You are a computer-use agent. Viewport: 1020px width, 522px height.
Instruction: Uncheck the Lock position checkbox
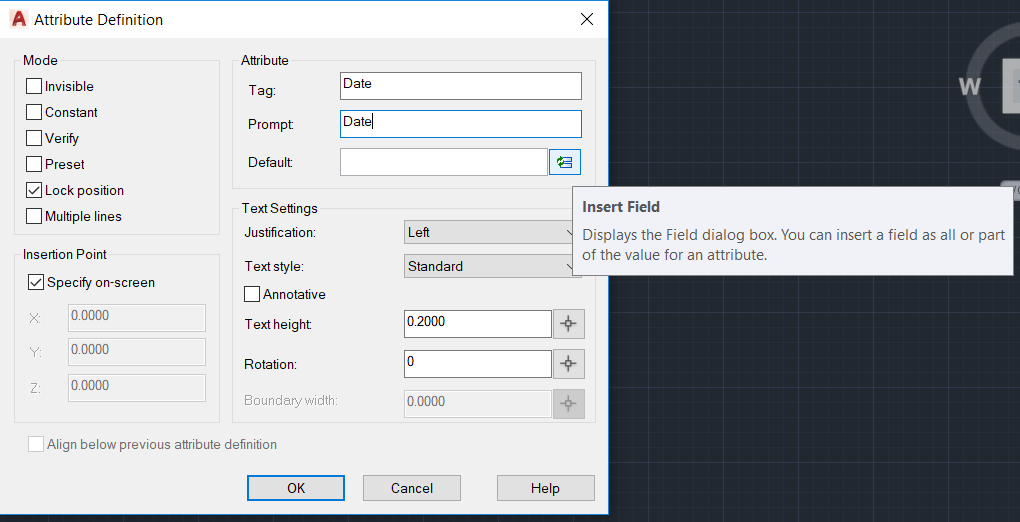click(x=34, y=191)
